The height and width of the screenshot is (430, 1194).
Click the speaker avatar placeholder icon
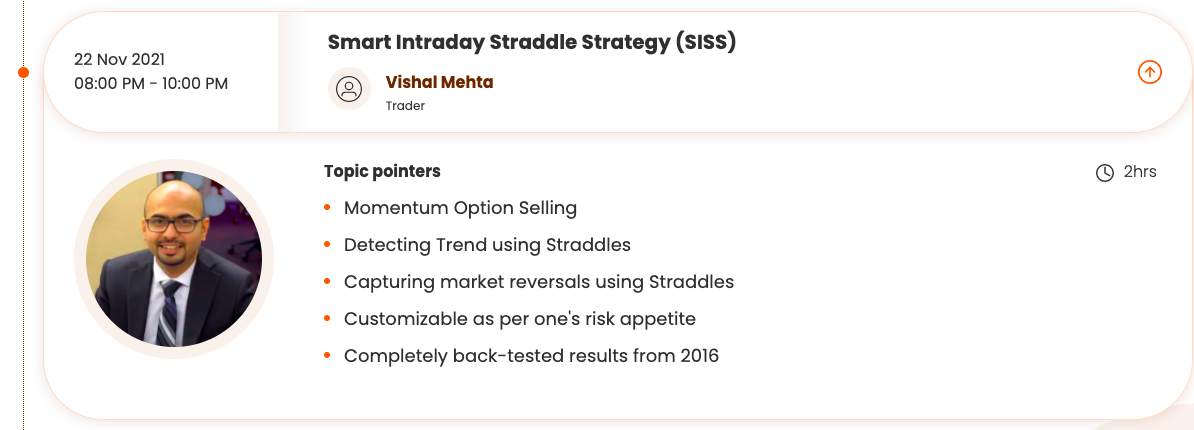[349, 89]
